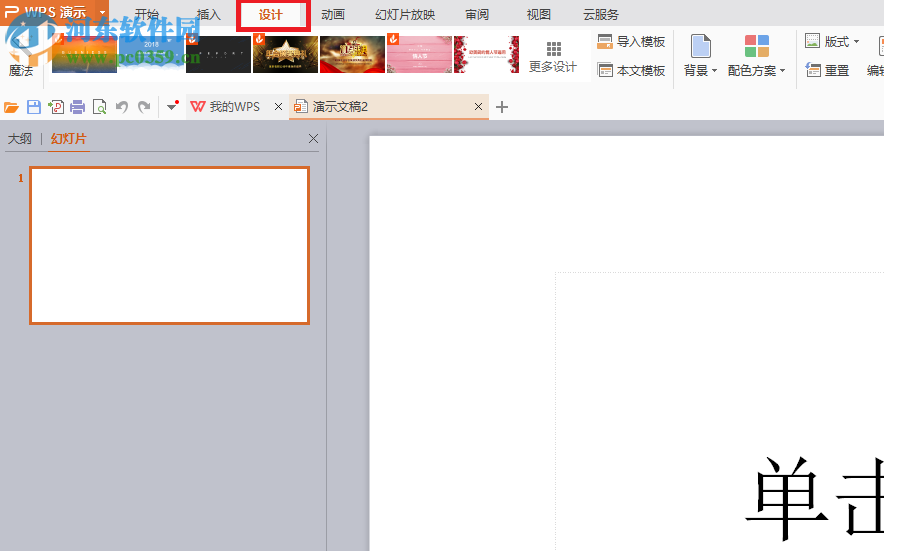Click the plus button to add new tab
This screenshot has width=899, height=551.
(502, 107)
